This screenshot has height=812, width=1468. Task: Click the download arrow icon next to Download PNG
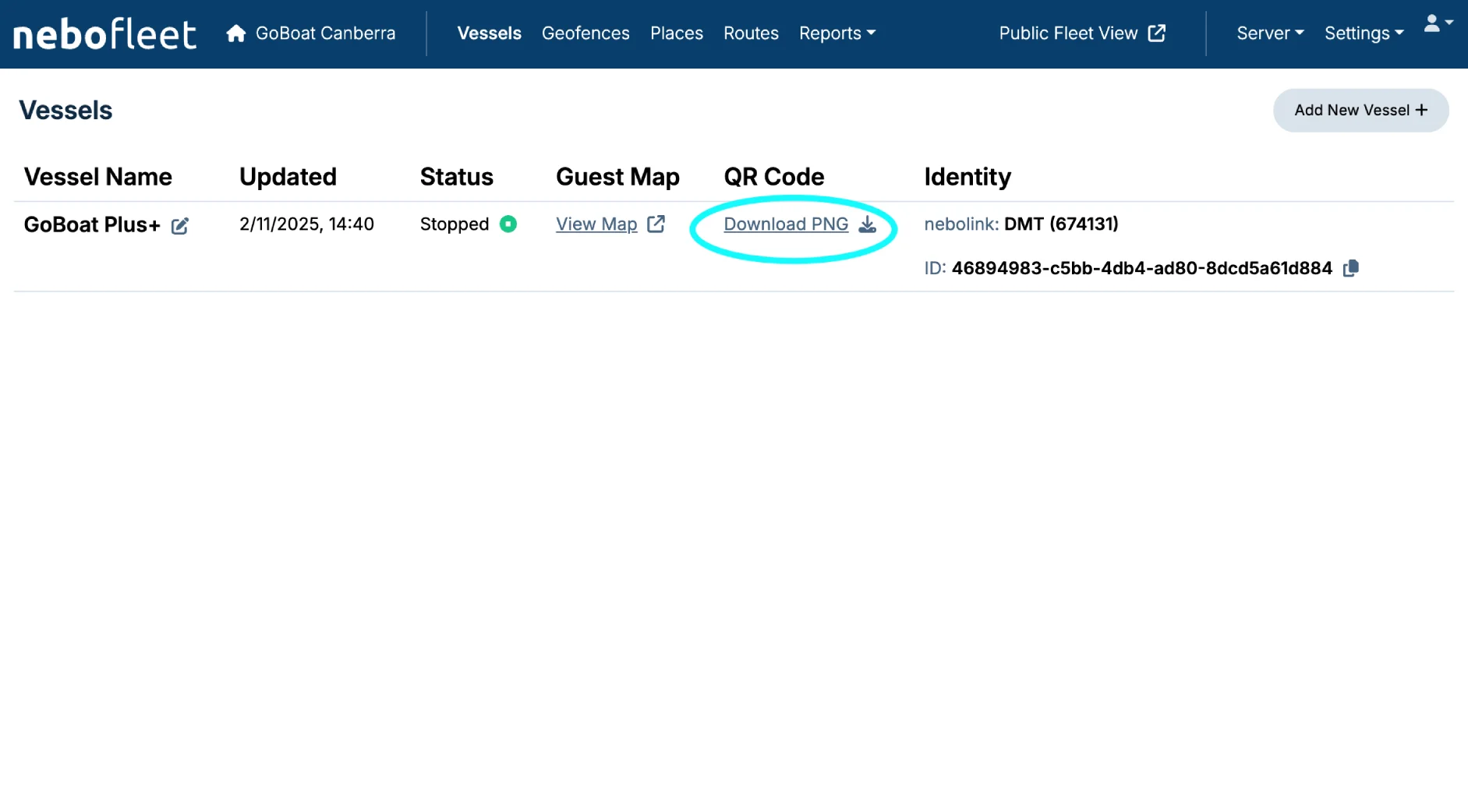868,224
